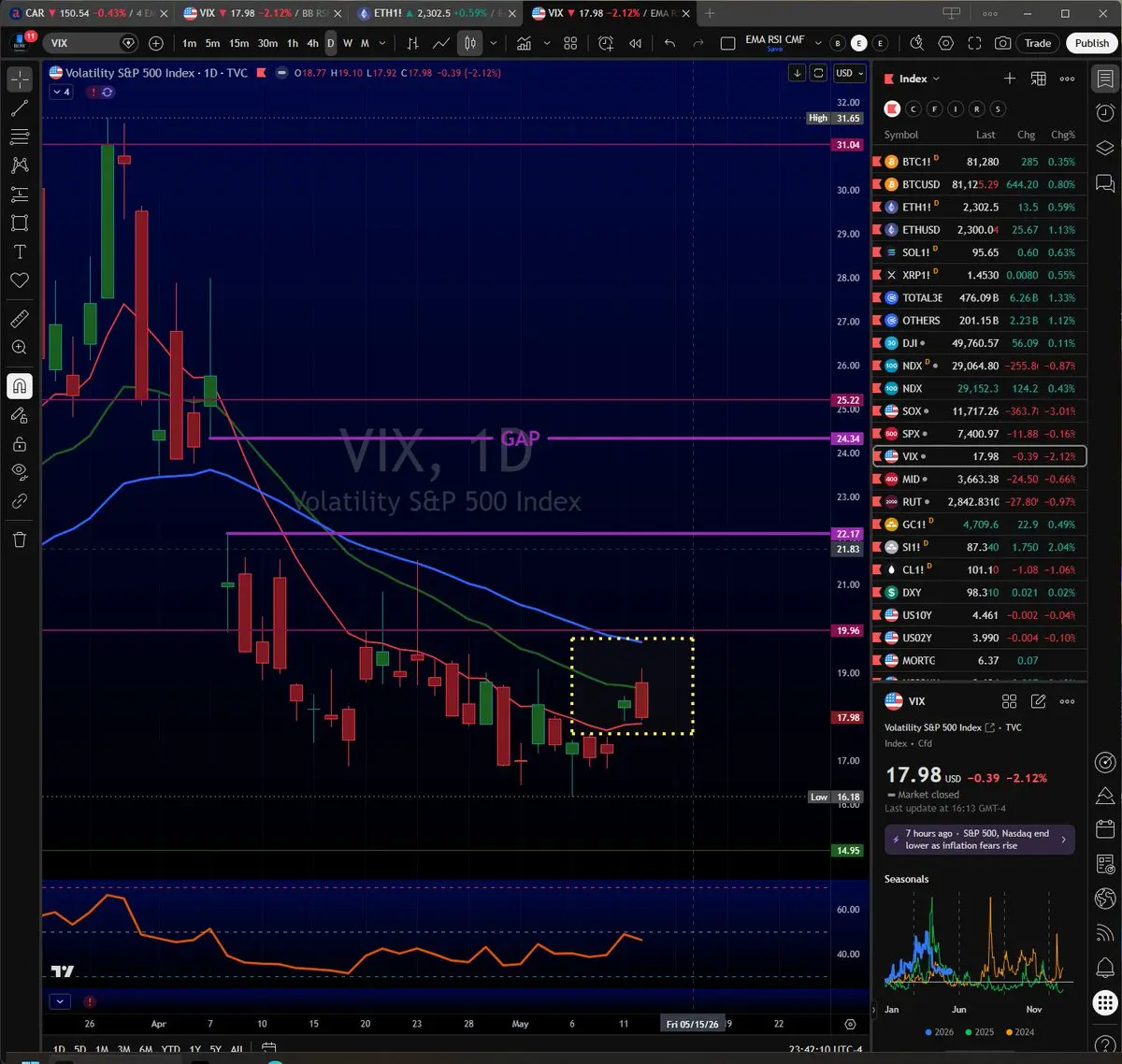Switch to the CAR 150.54 tab
This screenshot has height=1064, width=1122.
[89, 13]
